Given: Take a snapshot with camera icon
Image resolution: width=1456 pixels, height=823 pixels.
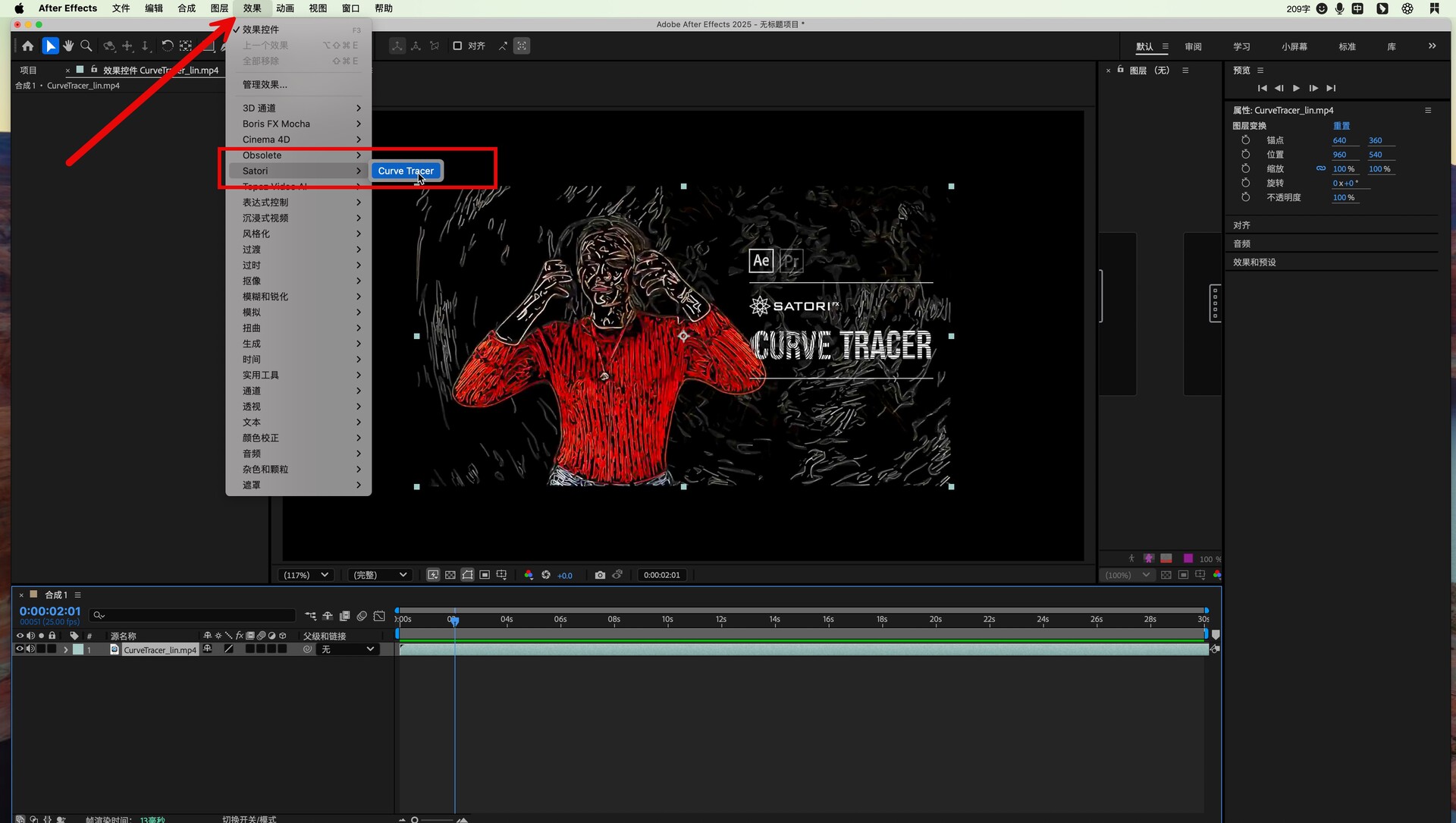Looking at the screenshot, I should pos(600,575).
